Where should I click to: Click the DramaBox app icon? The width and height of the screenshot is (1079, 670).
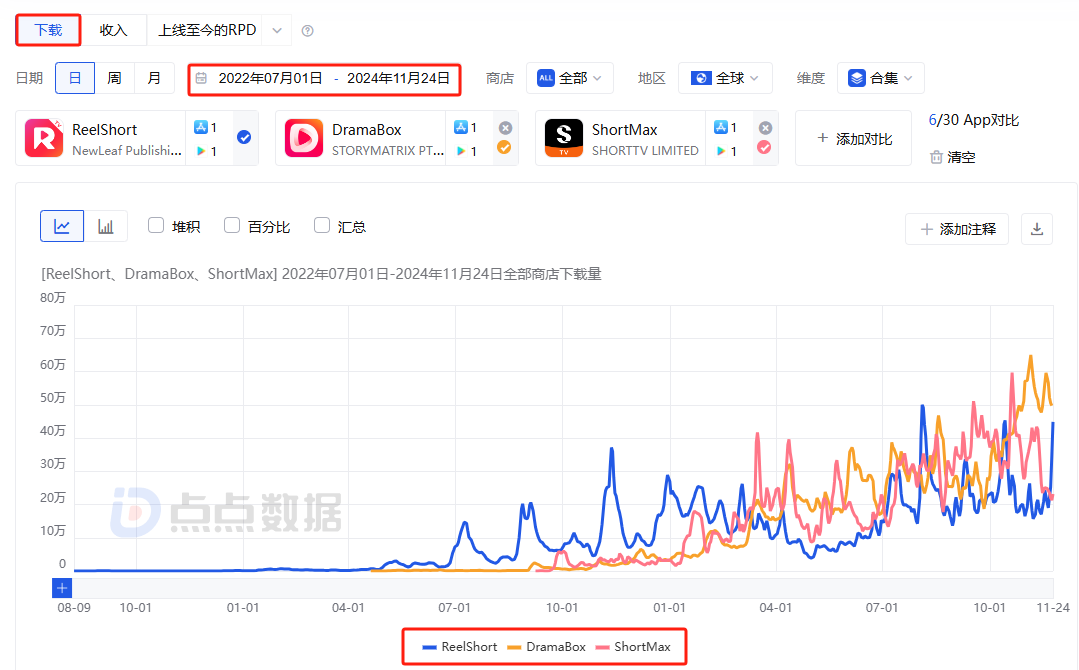click(303, 138)
